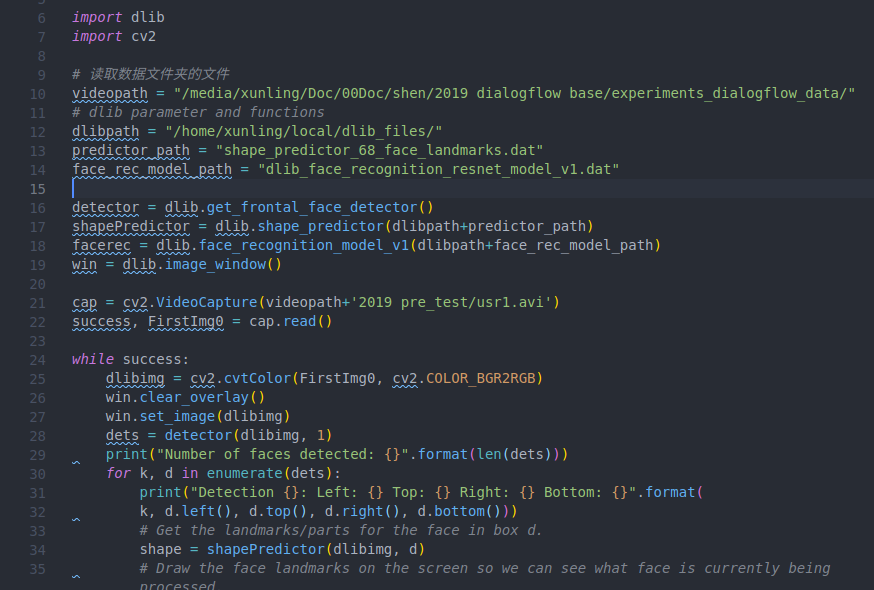Click 'shape' variable on line 34
This screenshot has width=874, height=590.
click(x=161, y=549)
